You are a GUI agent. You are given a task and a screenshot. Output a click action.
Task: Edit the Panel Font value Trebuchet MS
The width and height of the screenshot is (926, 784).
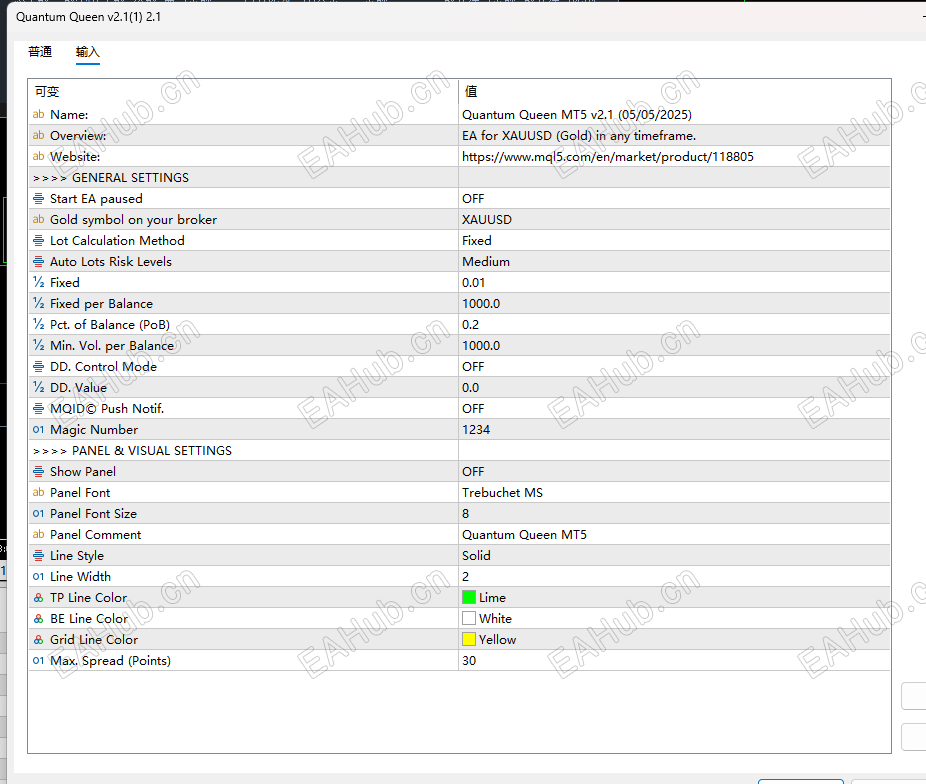pyautogui.click(x=674, y=492)
